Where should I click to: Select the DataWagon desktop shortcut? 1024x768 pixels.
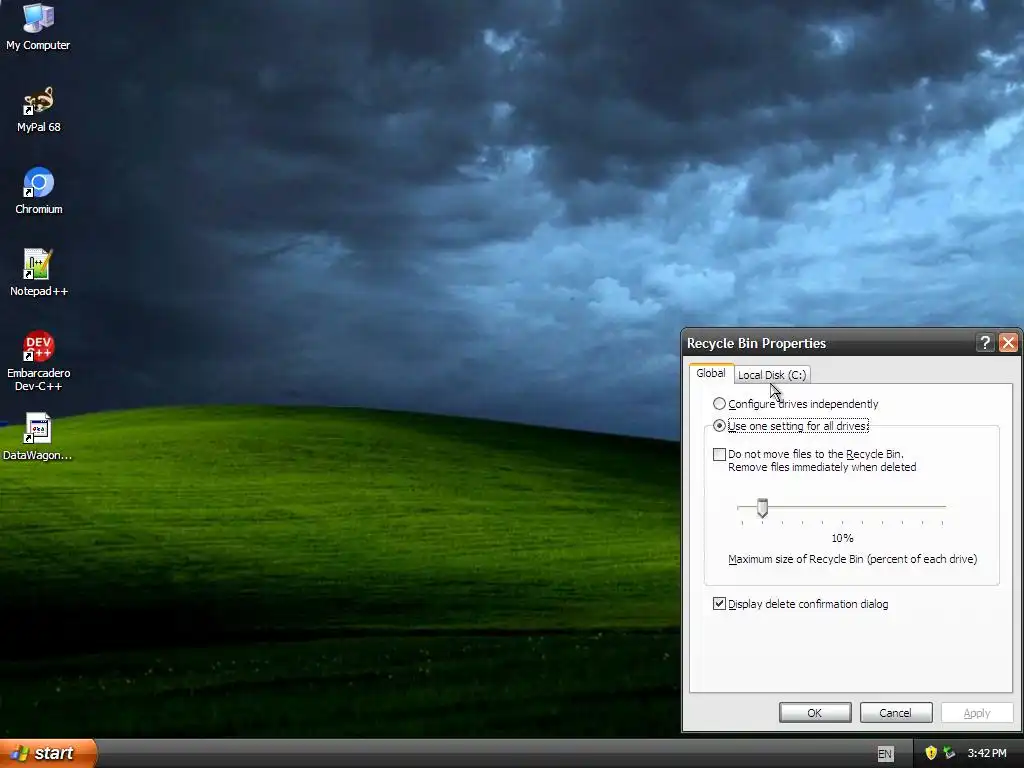tap(38, 436)
